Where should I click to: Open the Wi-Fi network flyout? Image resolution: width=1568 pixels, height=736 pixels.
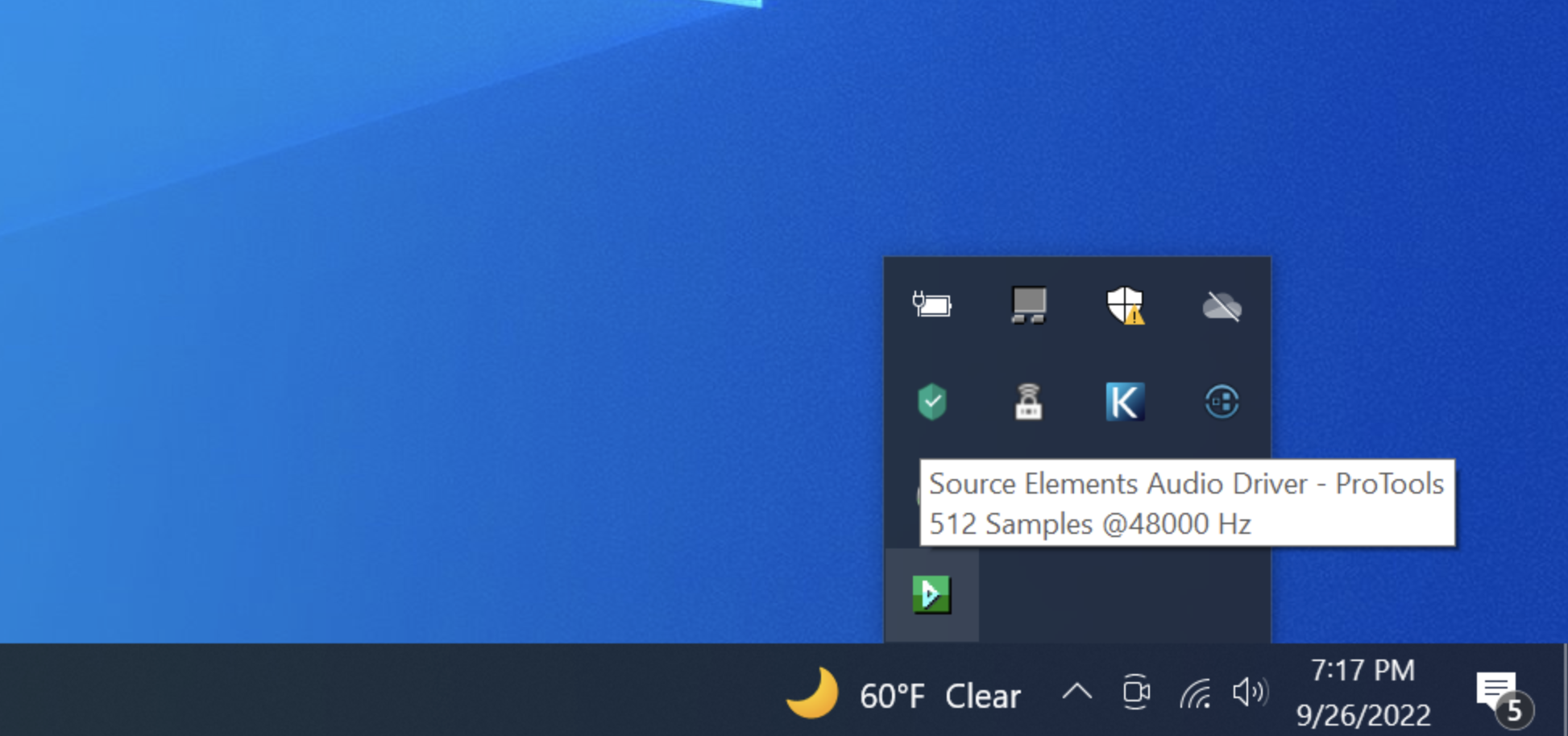[x=1195, y=693]
